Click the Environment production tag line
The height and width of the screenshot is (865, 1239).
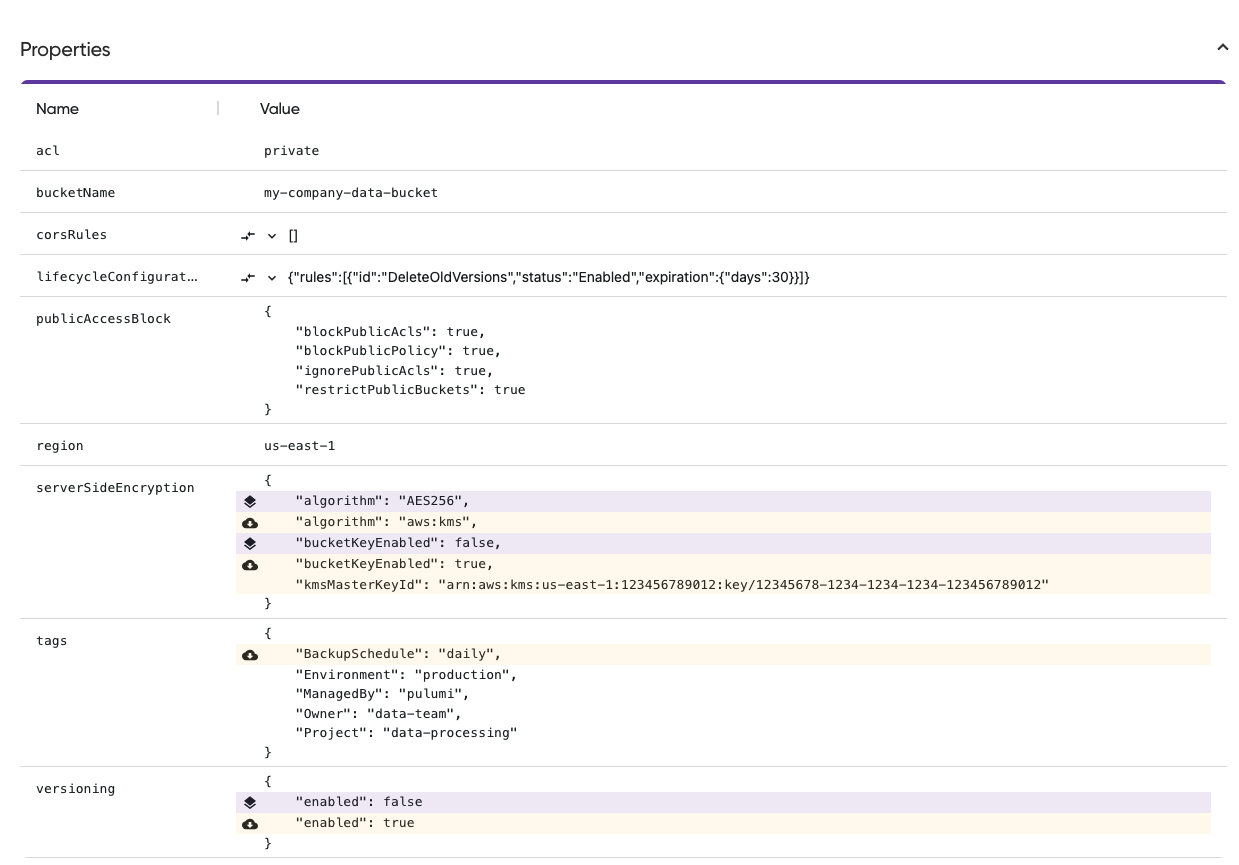click(x=406, y=675)
